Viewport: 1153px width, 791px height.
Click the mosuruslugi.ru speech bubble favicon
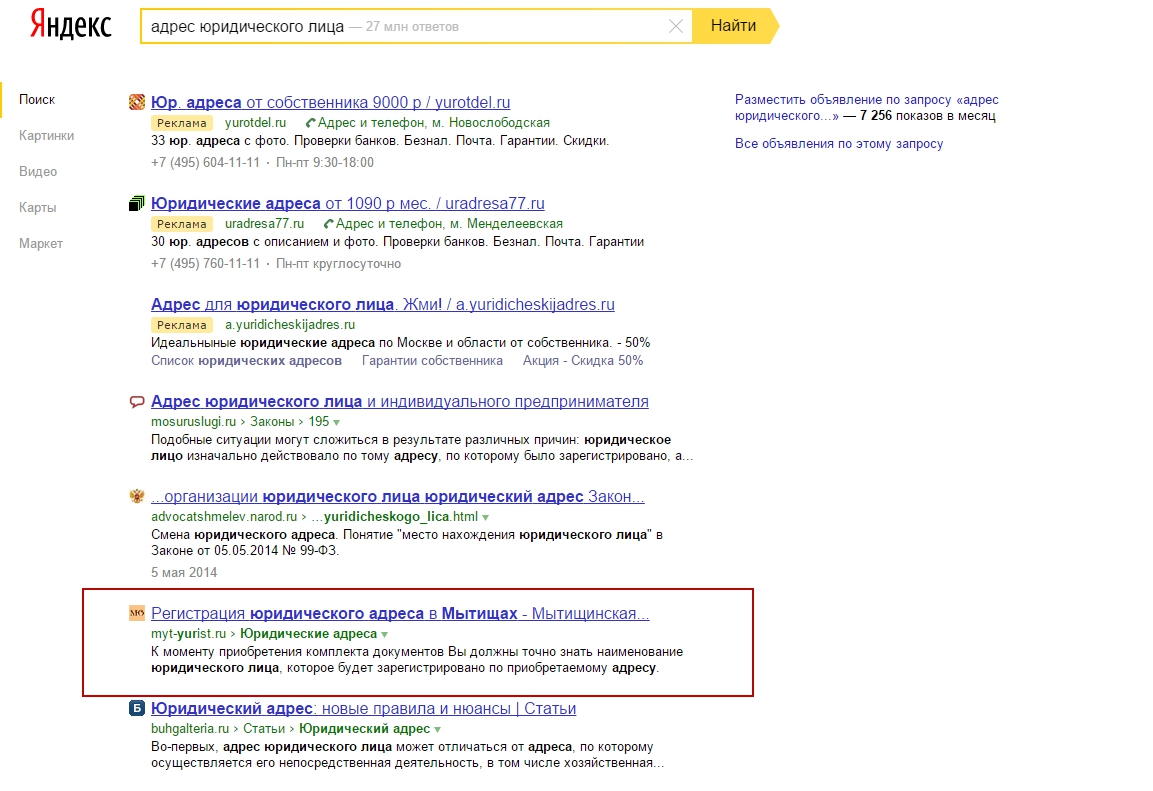(137, 401)
